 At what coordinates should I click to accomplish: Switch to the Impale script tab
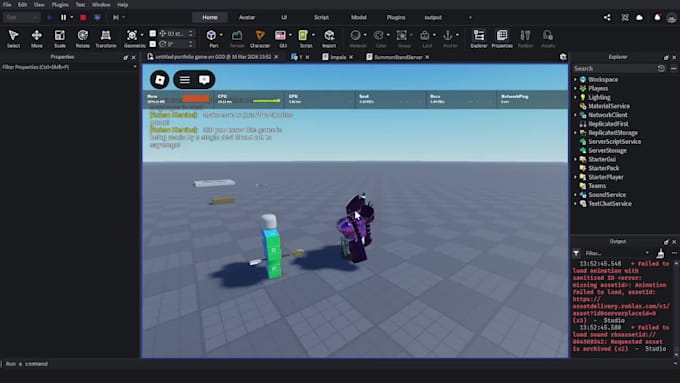tap(337, 57)
